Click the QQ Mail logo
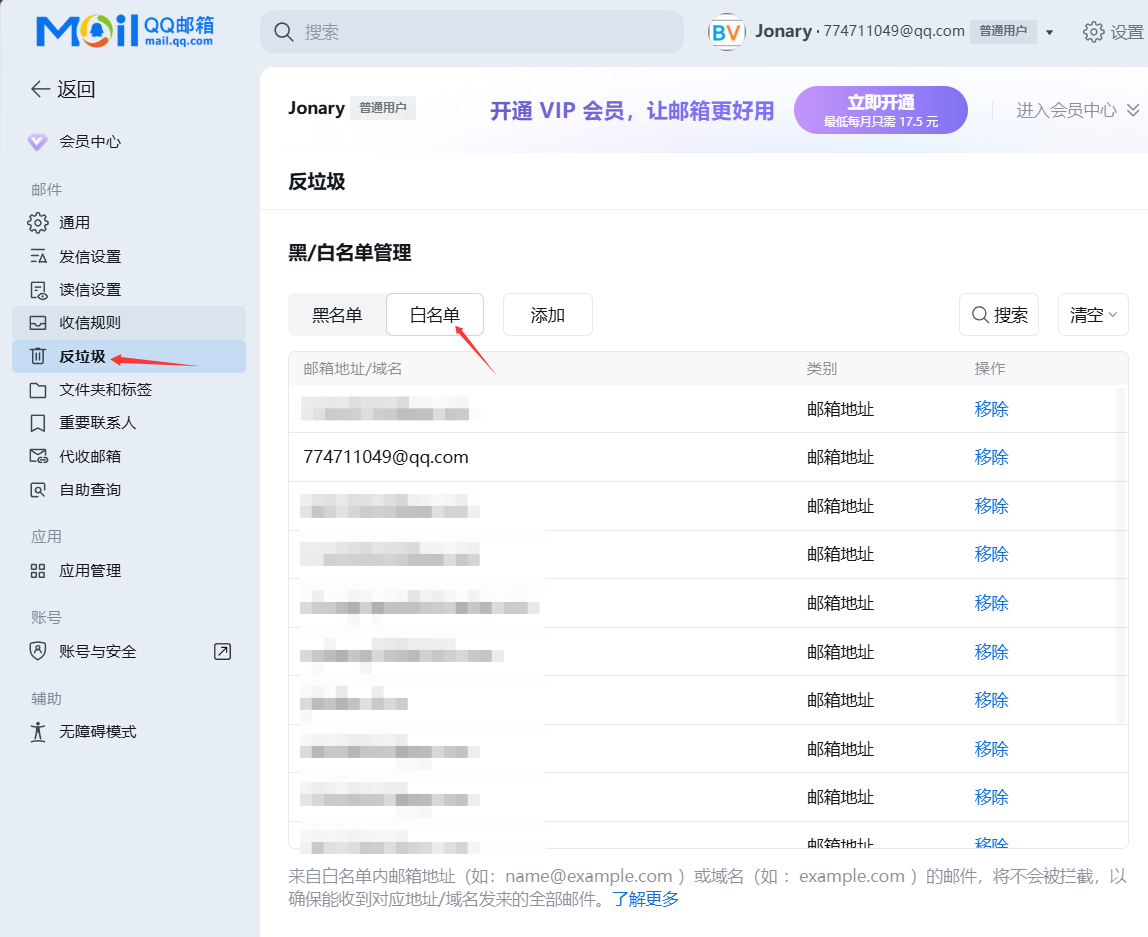 (125, 31)
